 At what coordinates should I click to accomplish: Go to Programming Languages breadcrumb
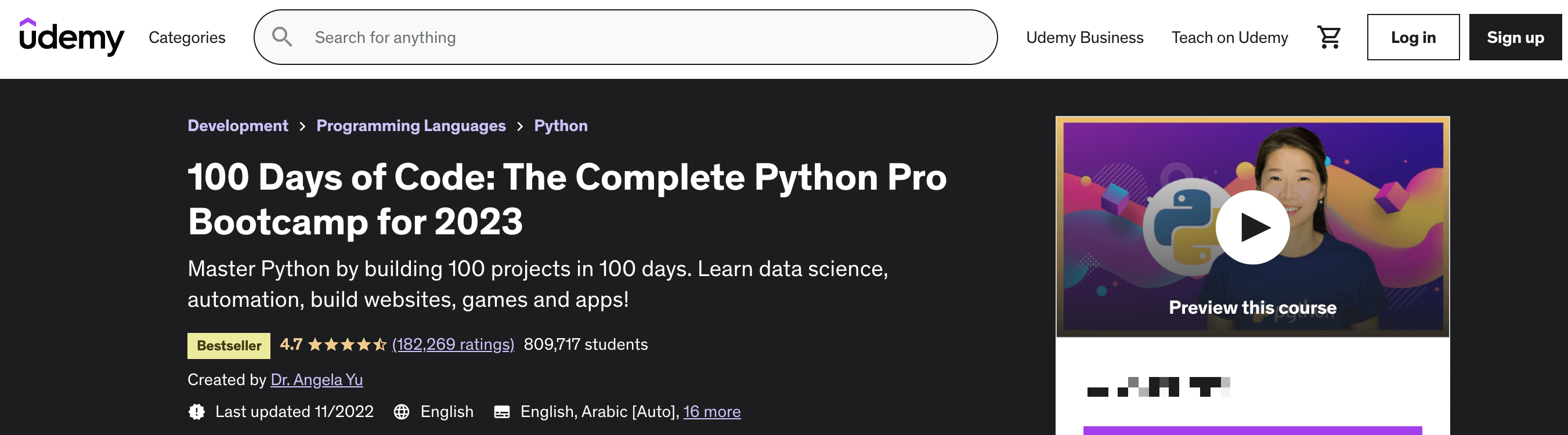(411, 125)
